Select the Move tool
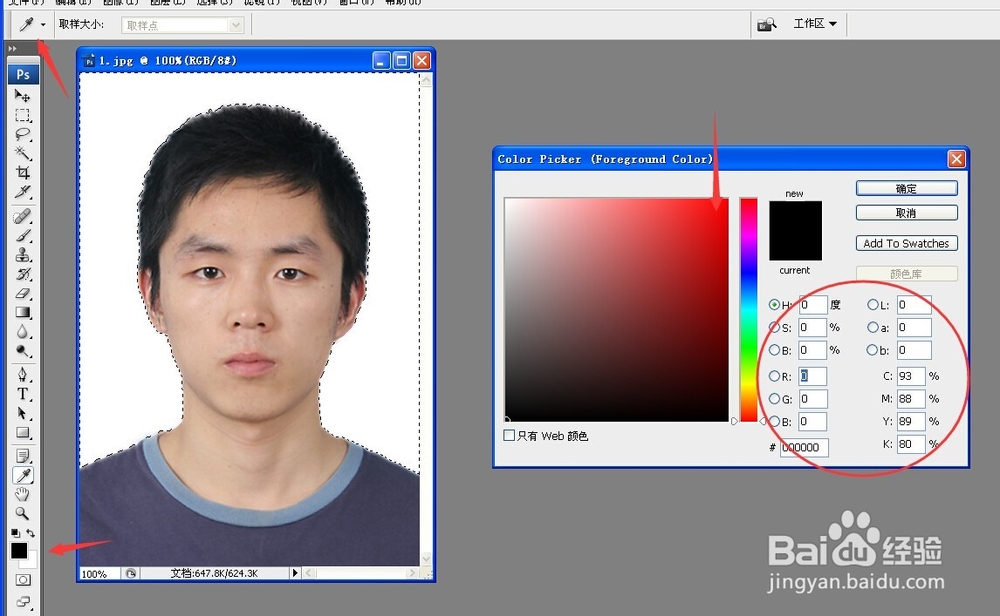 22,96
